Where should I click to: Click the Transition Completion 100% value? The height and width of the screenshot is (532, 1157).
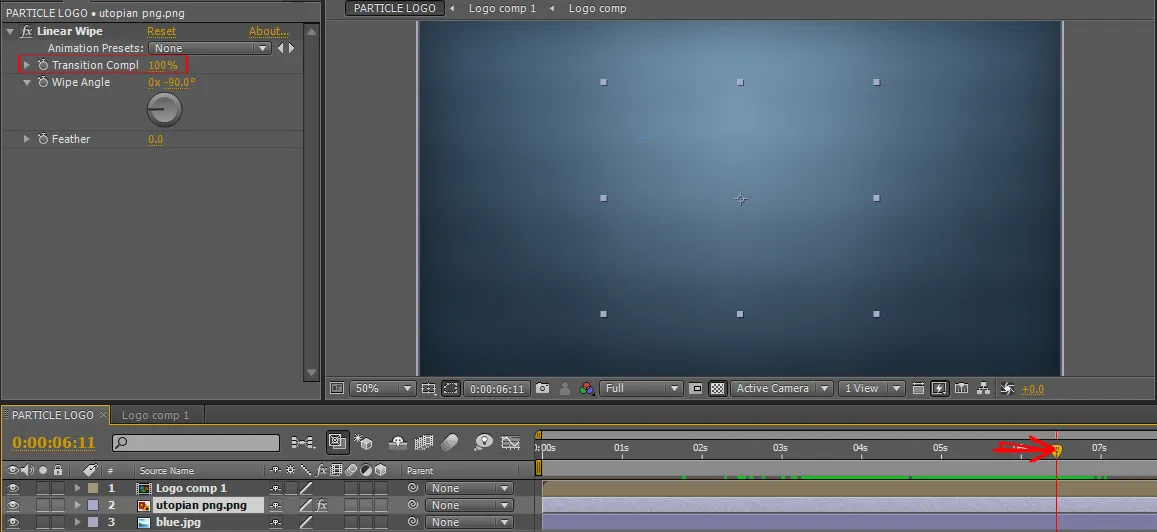pyautogui.click(x=163, y=65)
